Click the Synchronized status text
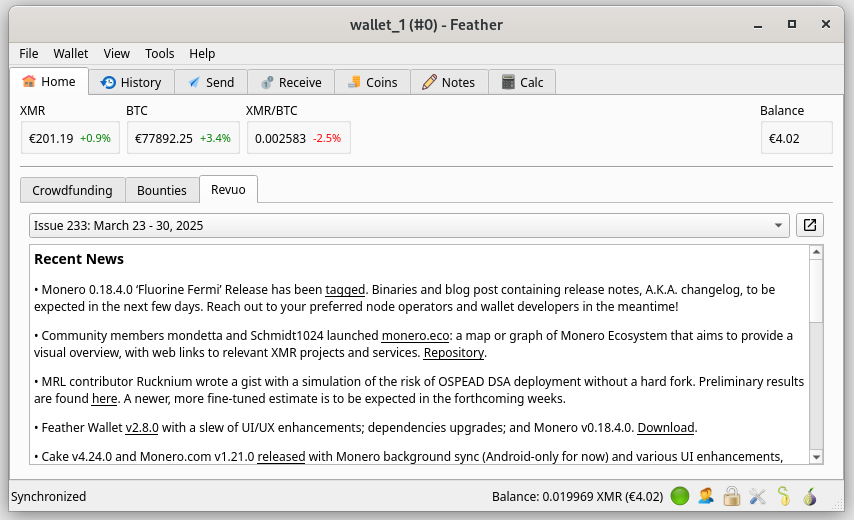Viewport: 854px width, 520px height. tap(48, 497)
